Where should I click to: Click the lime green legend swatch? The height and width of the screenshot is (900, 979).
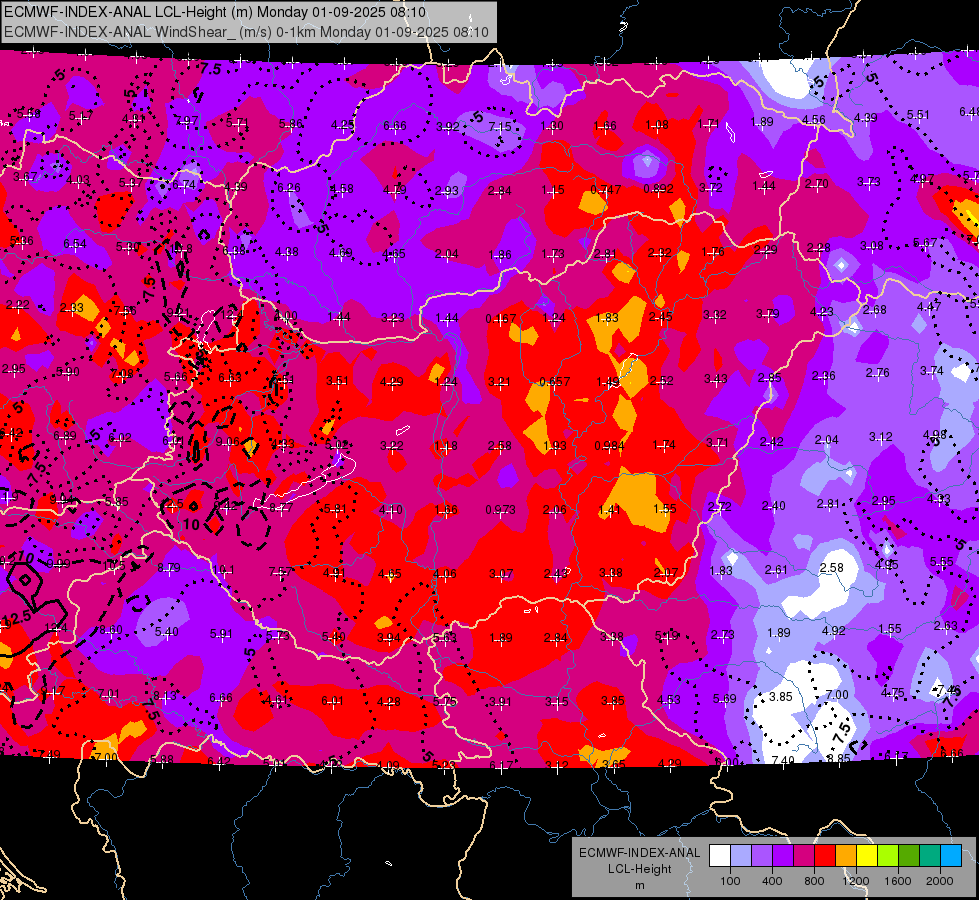tap(888, 856)
